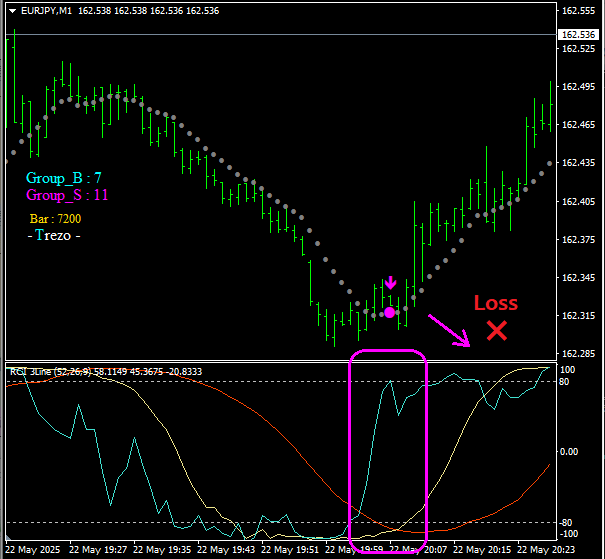Click the 22 May 20:23 time label
605x559 pixels.
click(546, 549)
